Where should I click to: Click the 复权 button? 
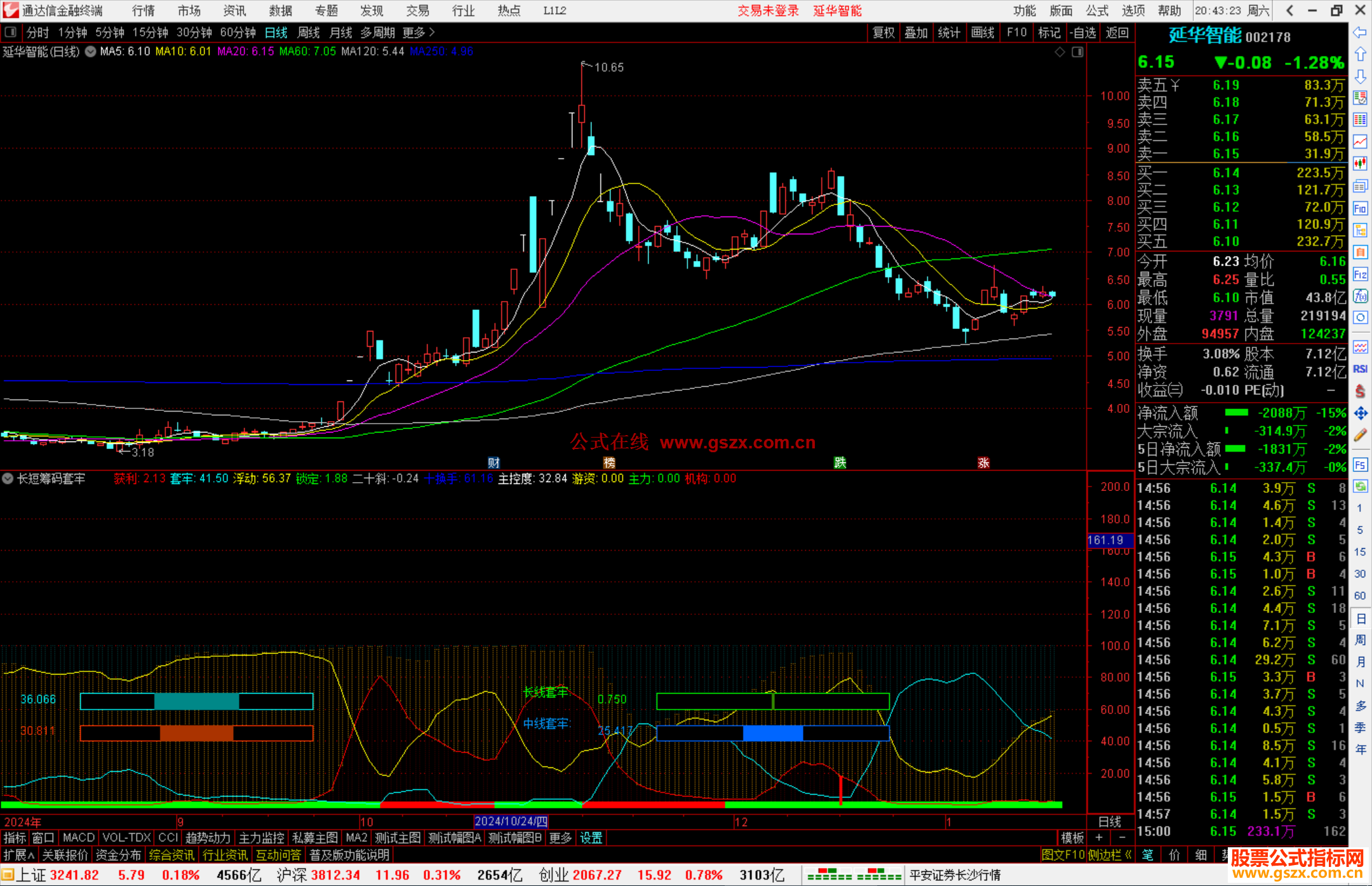click(x=884, y=32)
